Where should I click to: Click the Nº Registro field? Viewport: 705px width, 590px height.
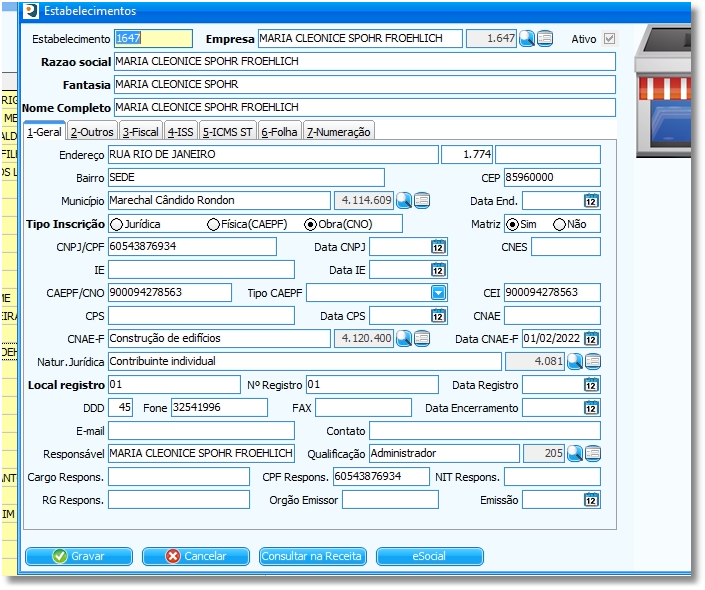tap(372, 385)
